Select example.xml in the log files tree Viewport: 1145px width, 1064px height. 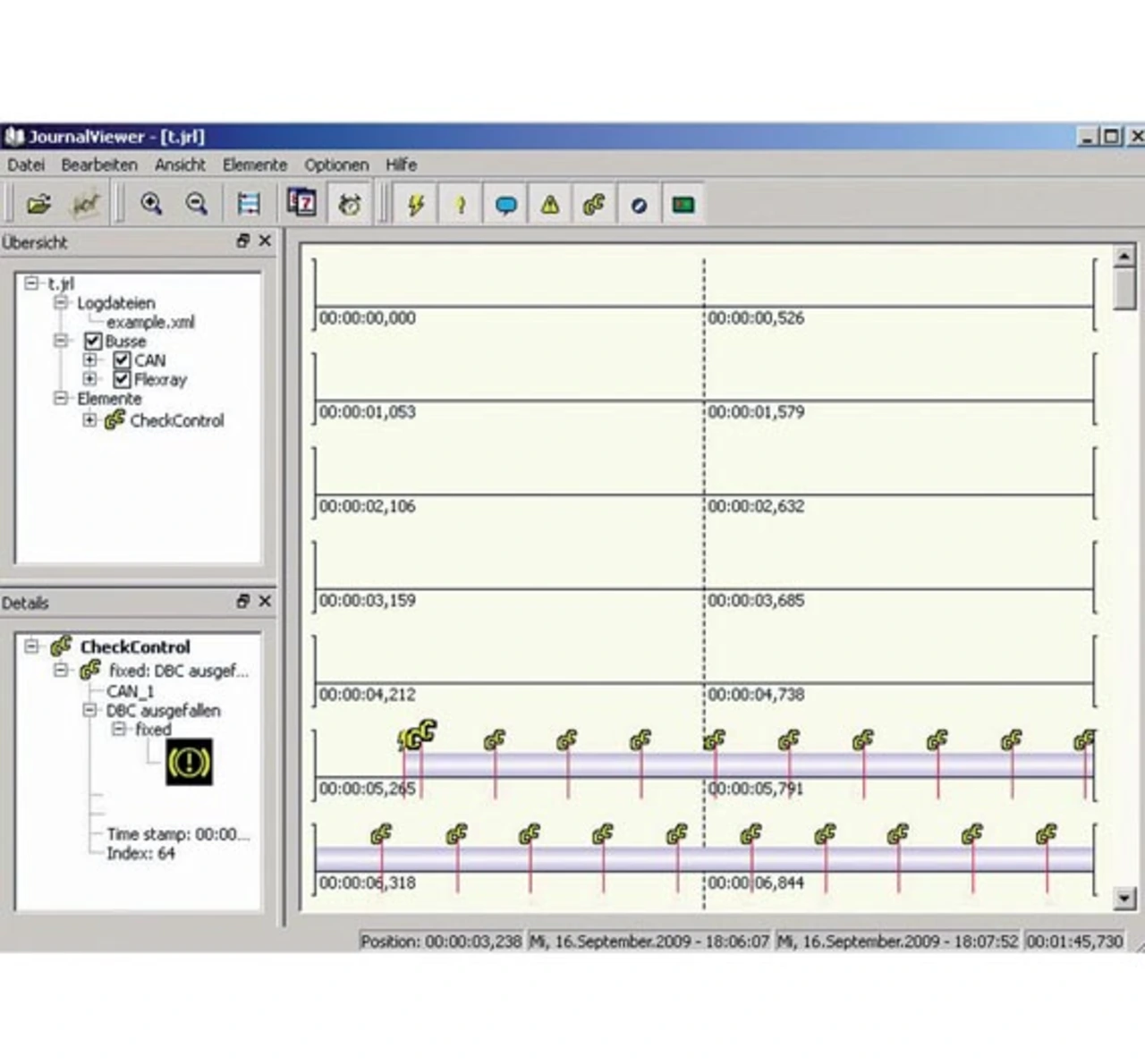150,323
